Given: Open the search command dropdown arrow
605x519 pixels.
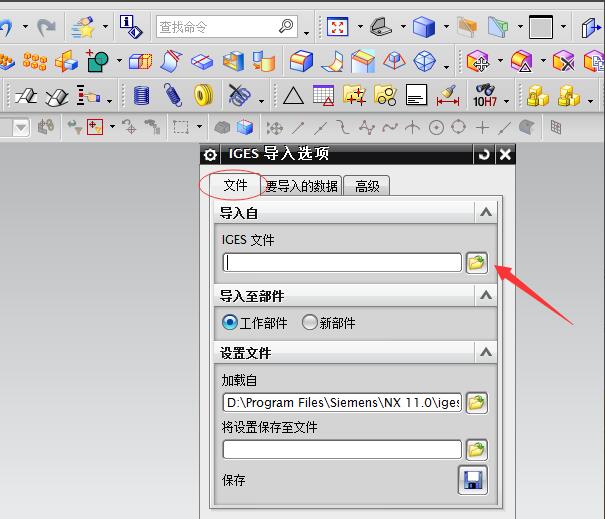Looking at the screenshot, I should coord(306,33).
